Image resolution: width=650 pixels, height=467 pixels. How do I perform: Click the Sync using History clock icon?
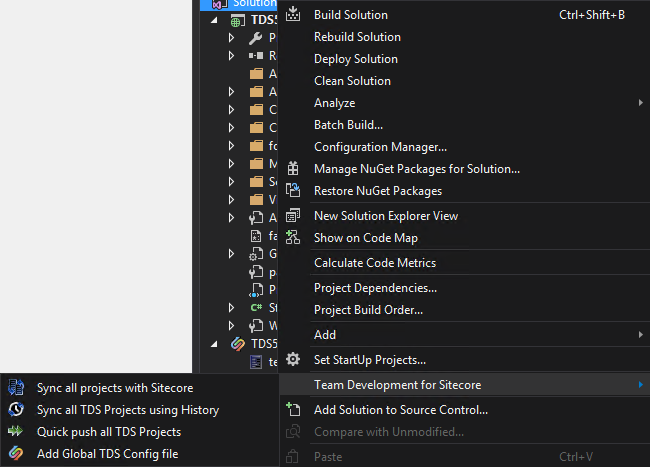(x=16, y=409)
